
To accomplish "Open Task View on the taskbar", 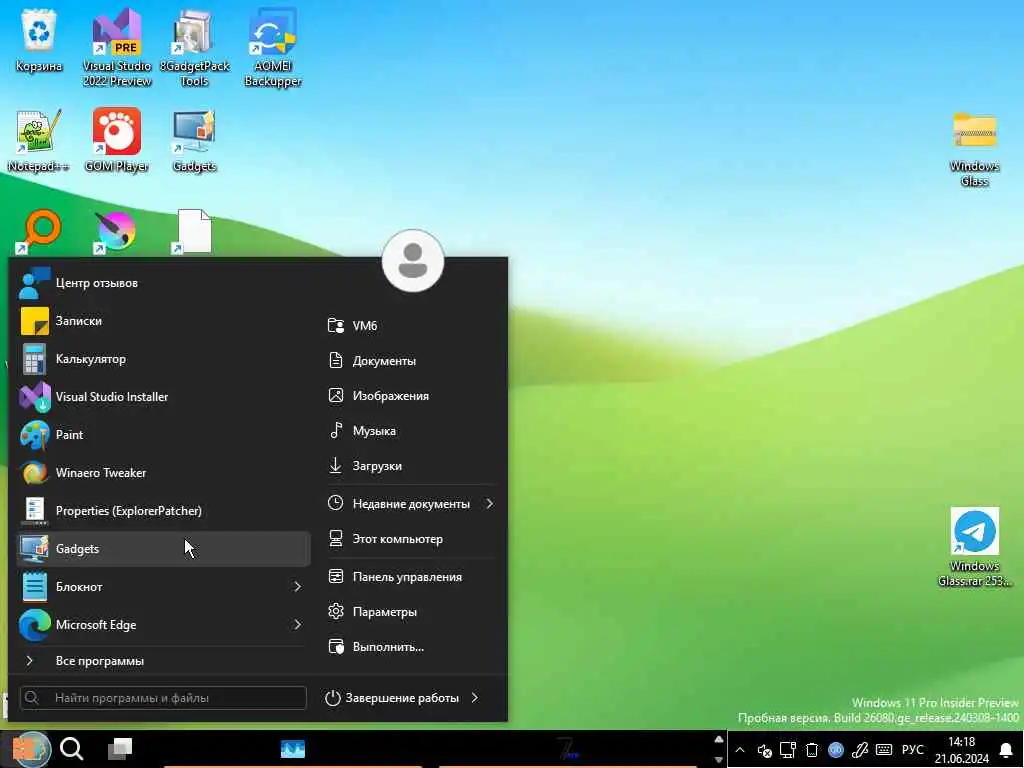I will pyautogui.click(x=120, y=749).
